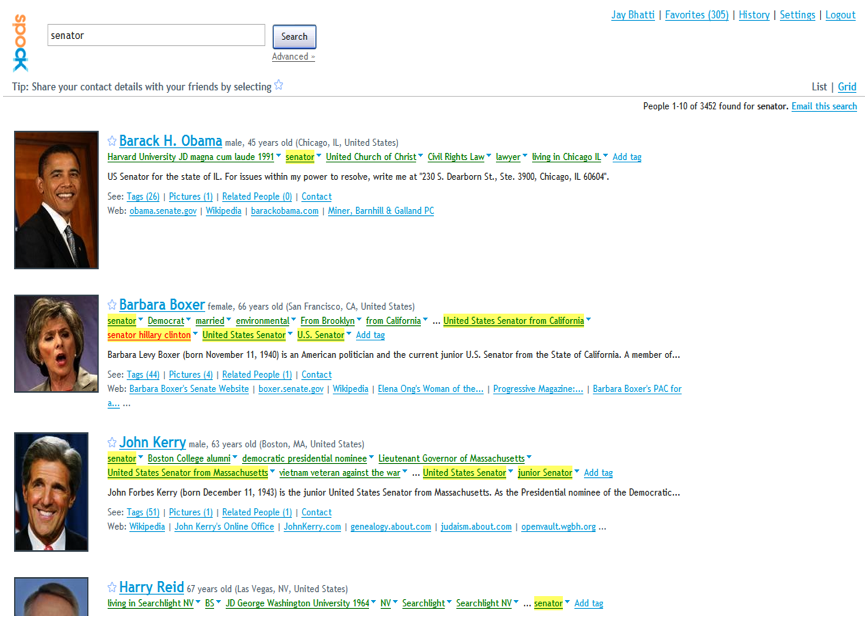Open boxer.senate.gov web link
Image resolution: width=865 pixels, height=634 pixels.
291,389
